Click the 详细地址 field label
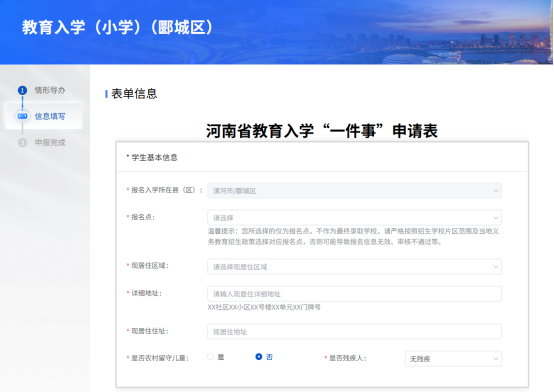This screenshot has height=392, width=554. coord(146,293)
